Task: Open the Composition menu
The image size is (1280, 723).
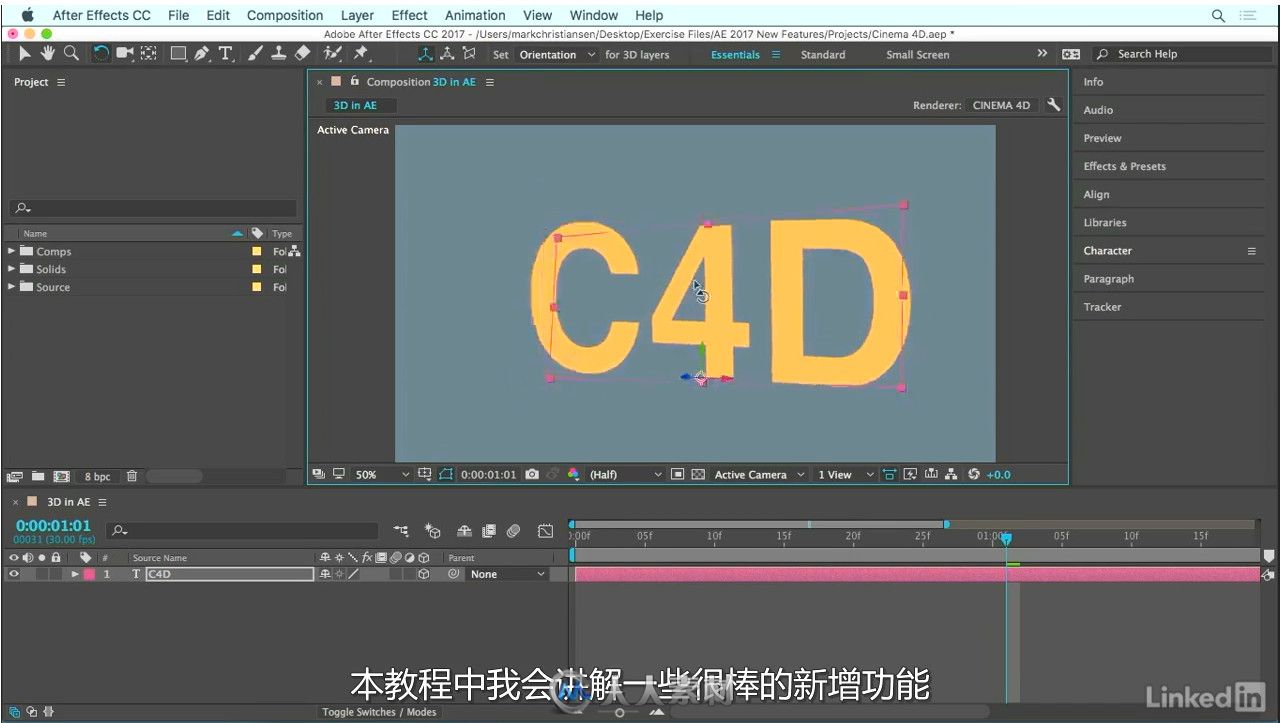Action: 285,15
